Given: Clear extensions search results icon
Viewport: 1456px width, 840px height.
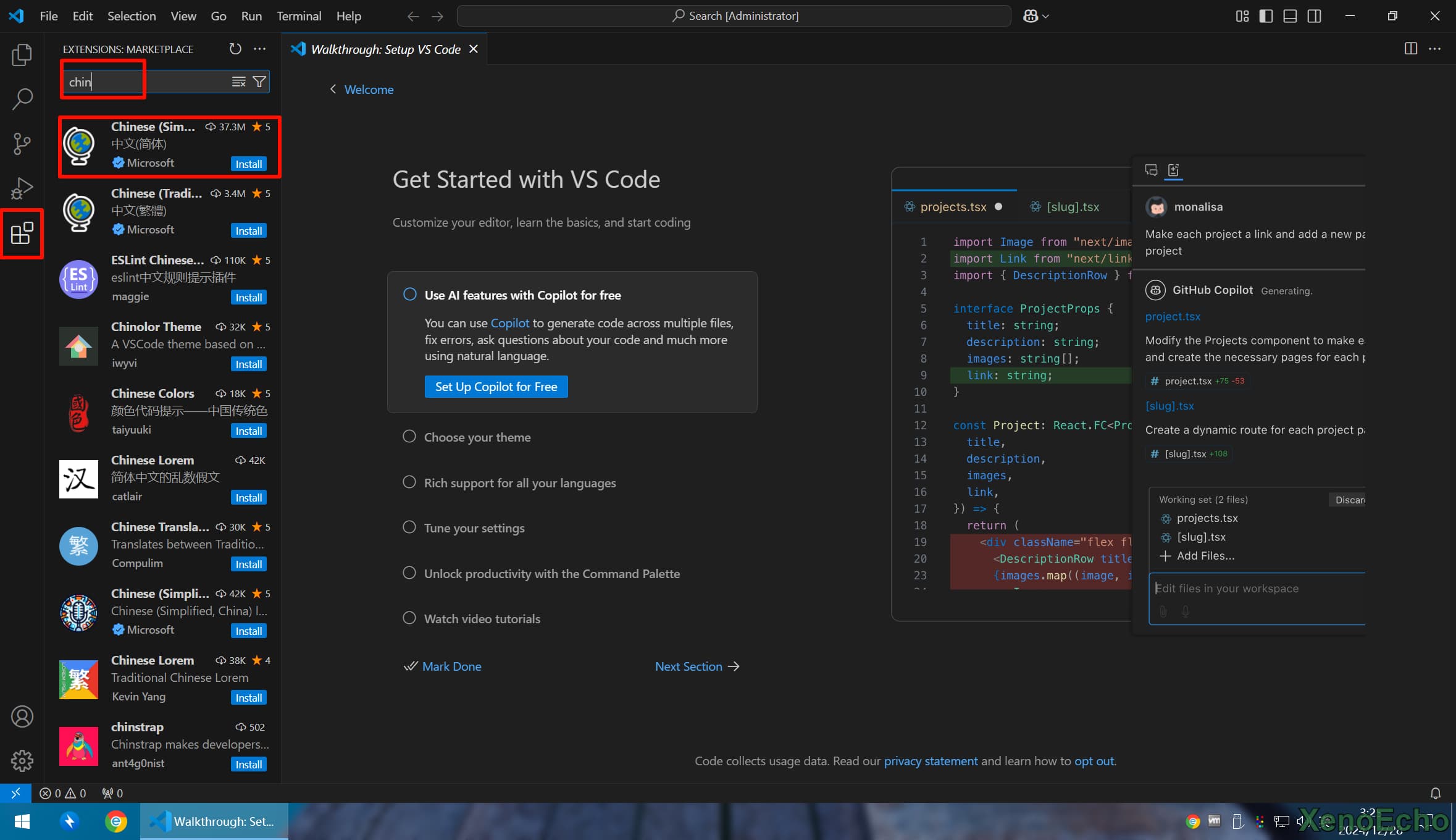Looking at the screenshot, I should 238,82.
